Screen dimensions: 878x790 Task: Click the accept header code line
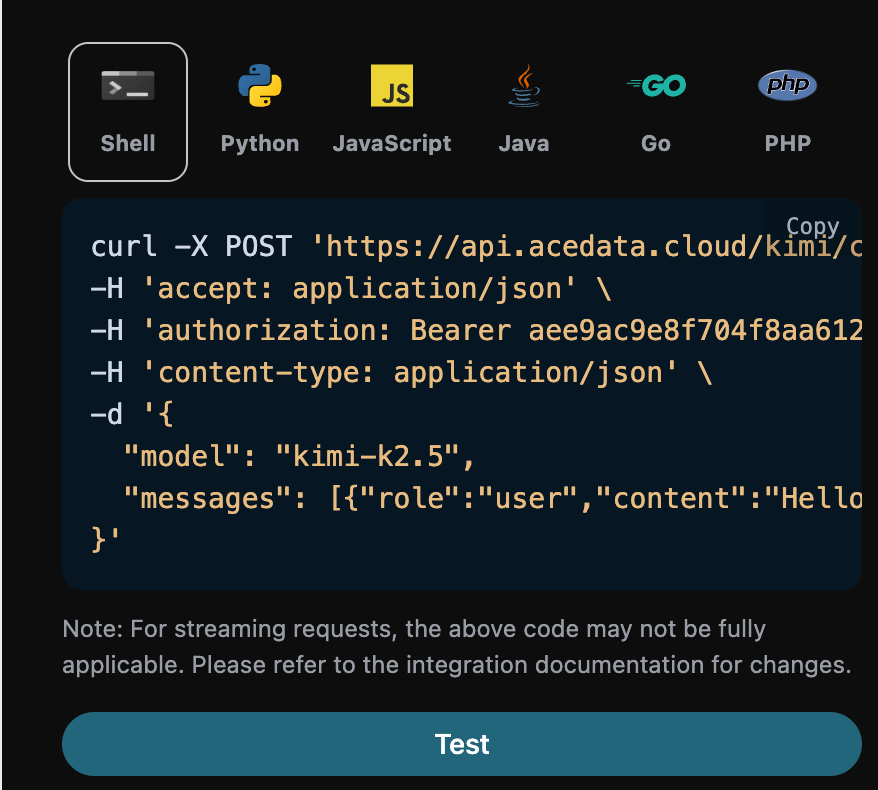coord(350,289)
